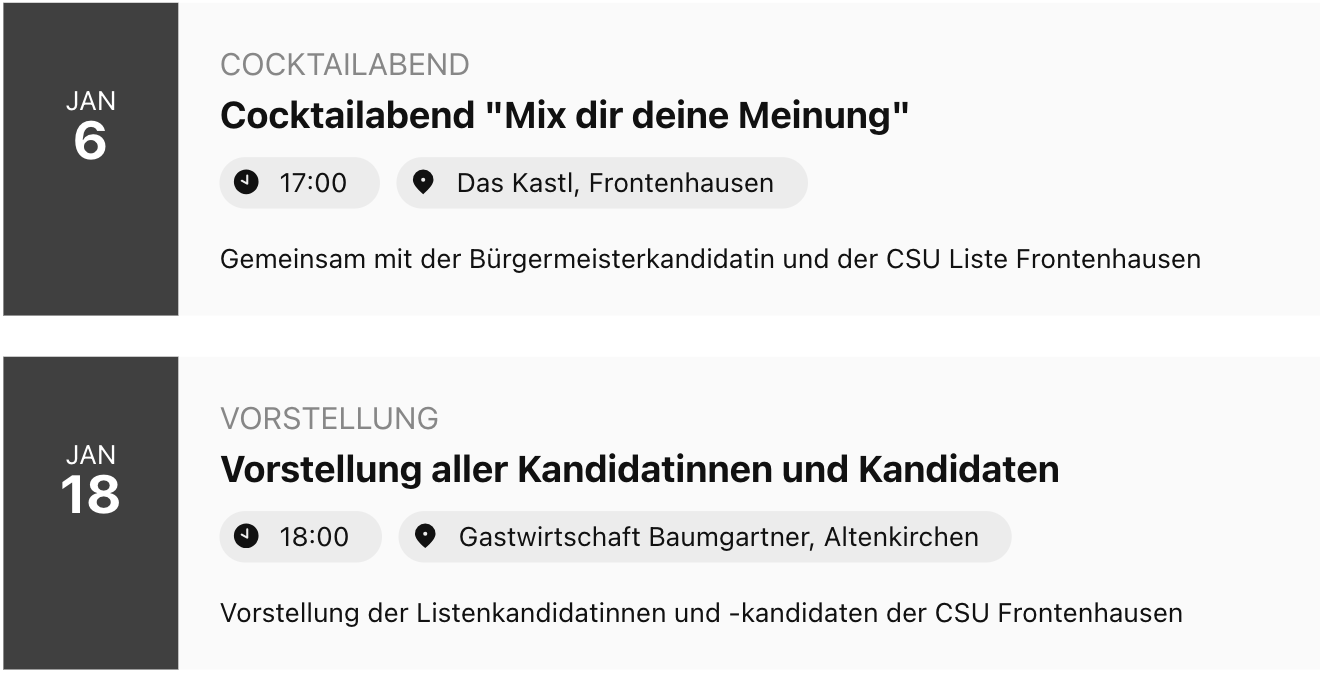Viewport: 1320px width, 675px height.
Task: Click the location pin beside Das Kastl
Action: click(x=424, y=182)
